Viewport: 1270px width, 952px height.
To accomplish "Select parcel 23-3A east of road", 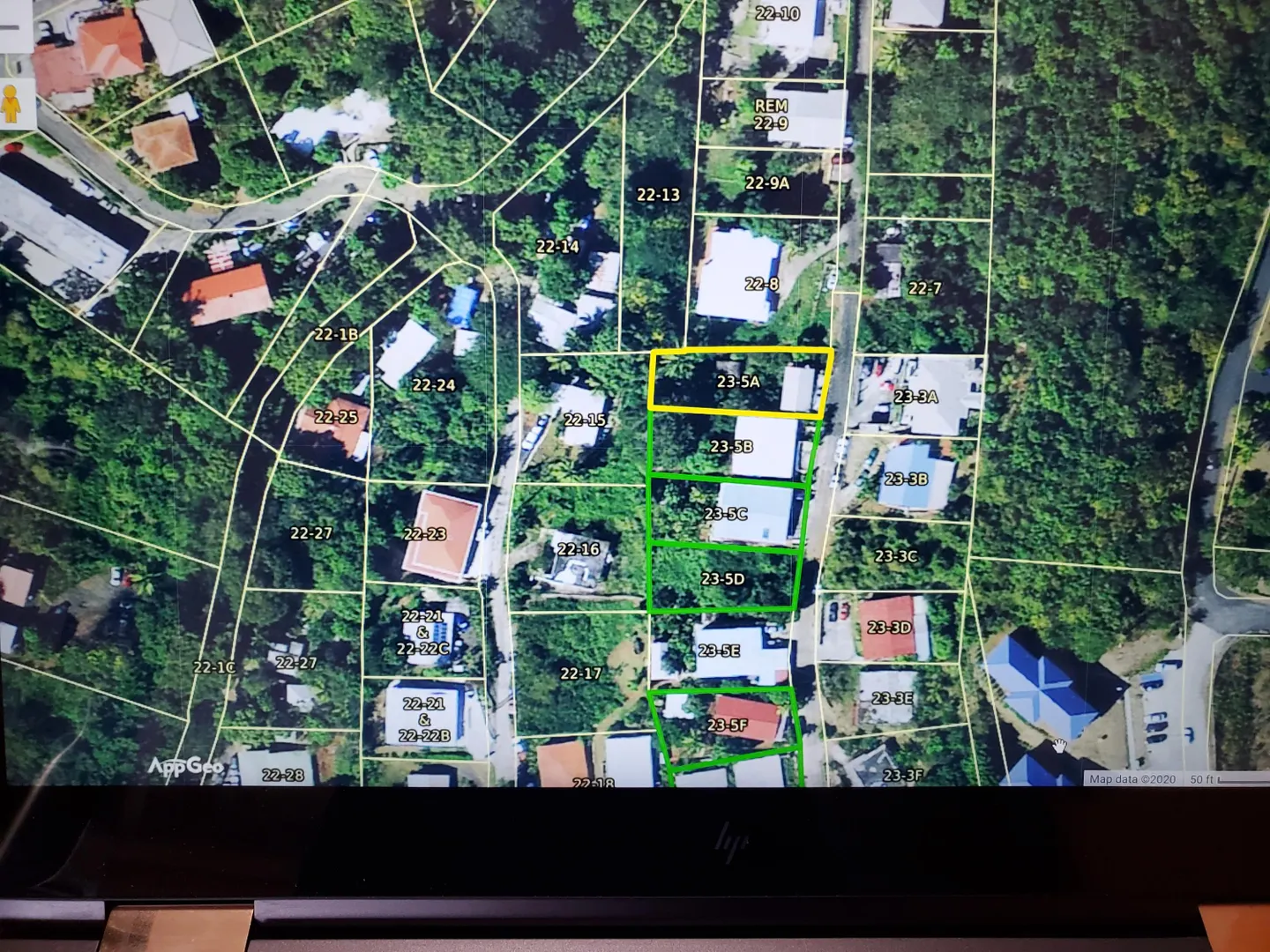I will (x=915, y=397).
